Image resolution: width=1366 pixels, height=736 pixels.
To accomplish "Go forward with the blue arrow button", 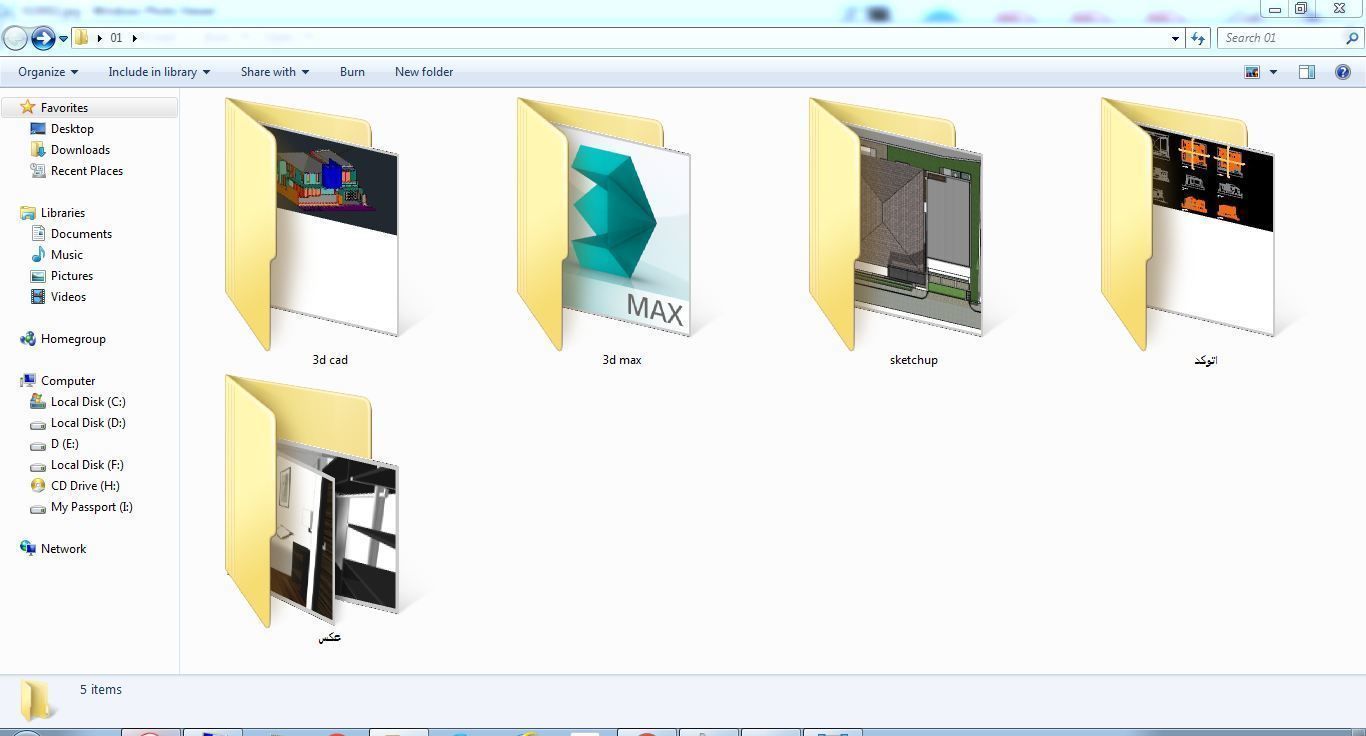I will 43,38.
